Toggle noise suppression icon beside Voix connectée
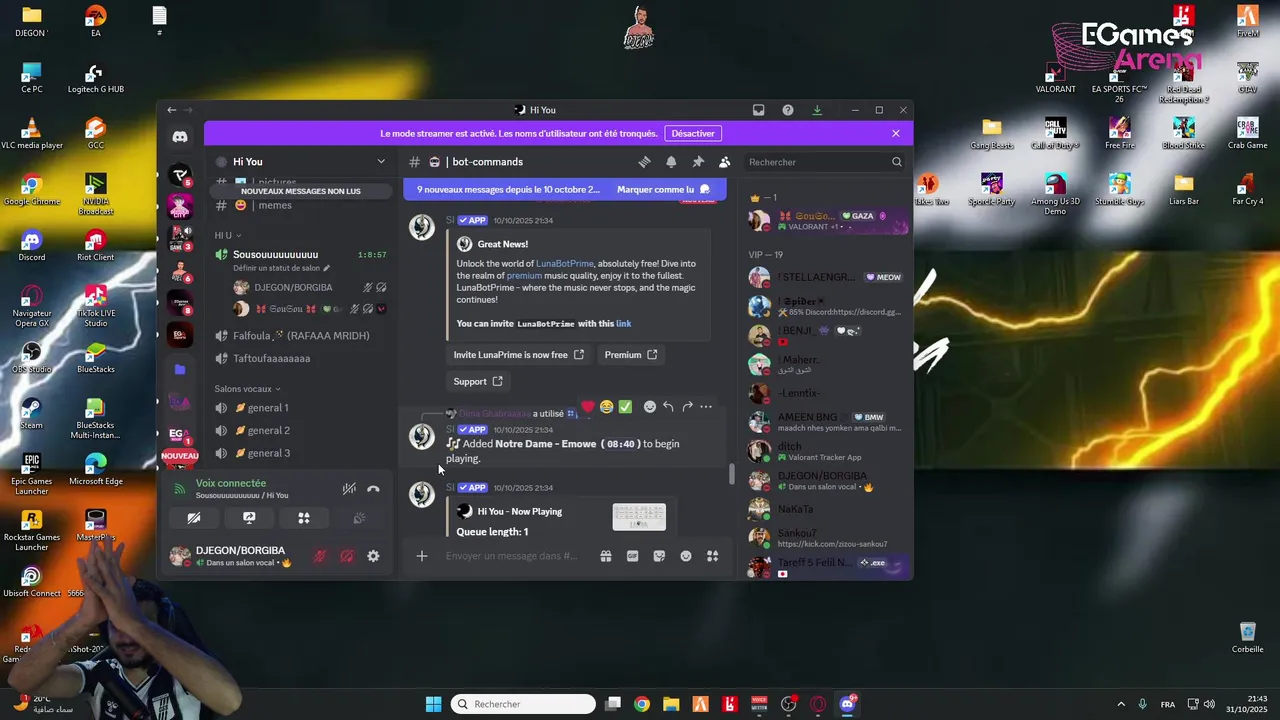 349,489
